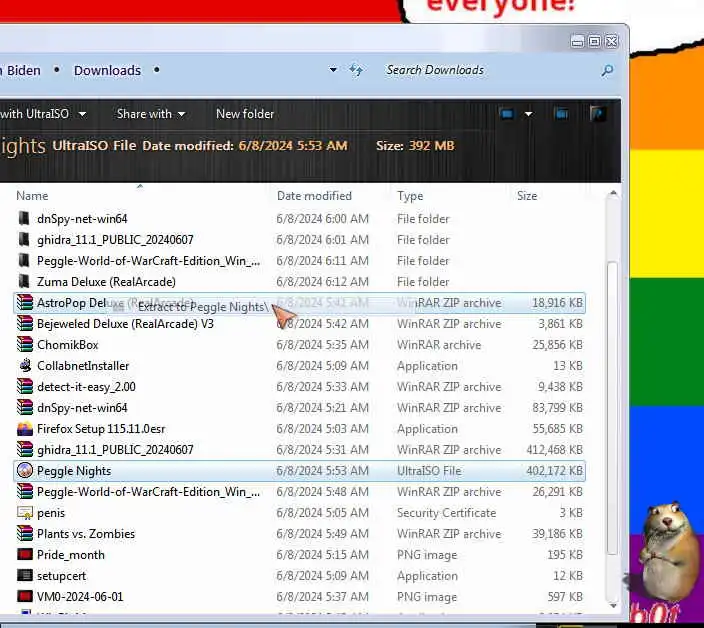Select the detect-it-easy_2.00 file name
704x628 pixels.
click(86, 386)
